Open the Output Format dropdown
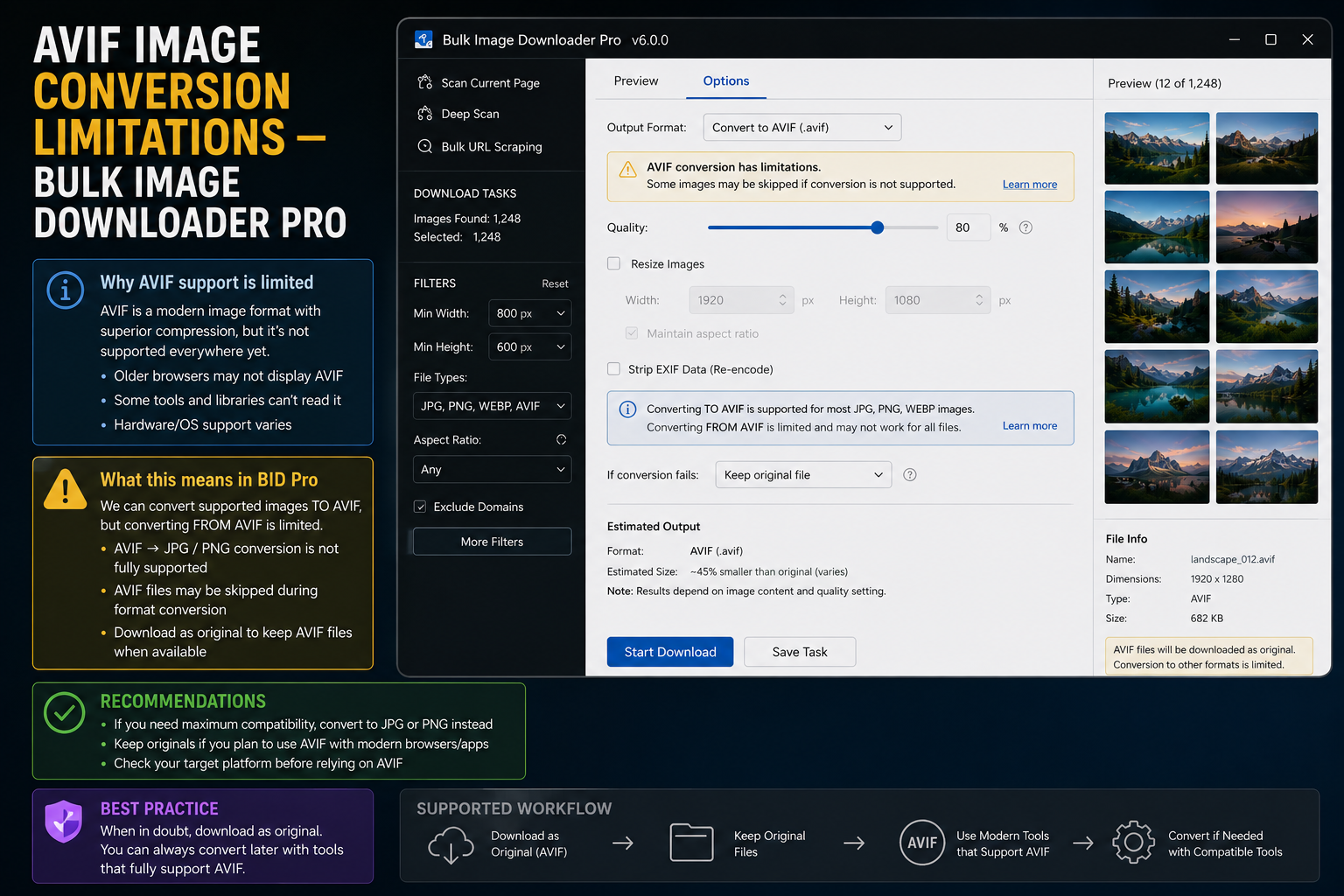1344x896 pixels. 802,128
